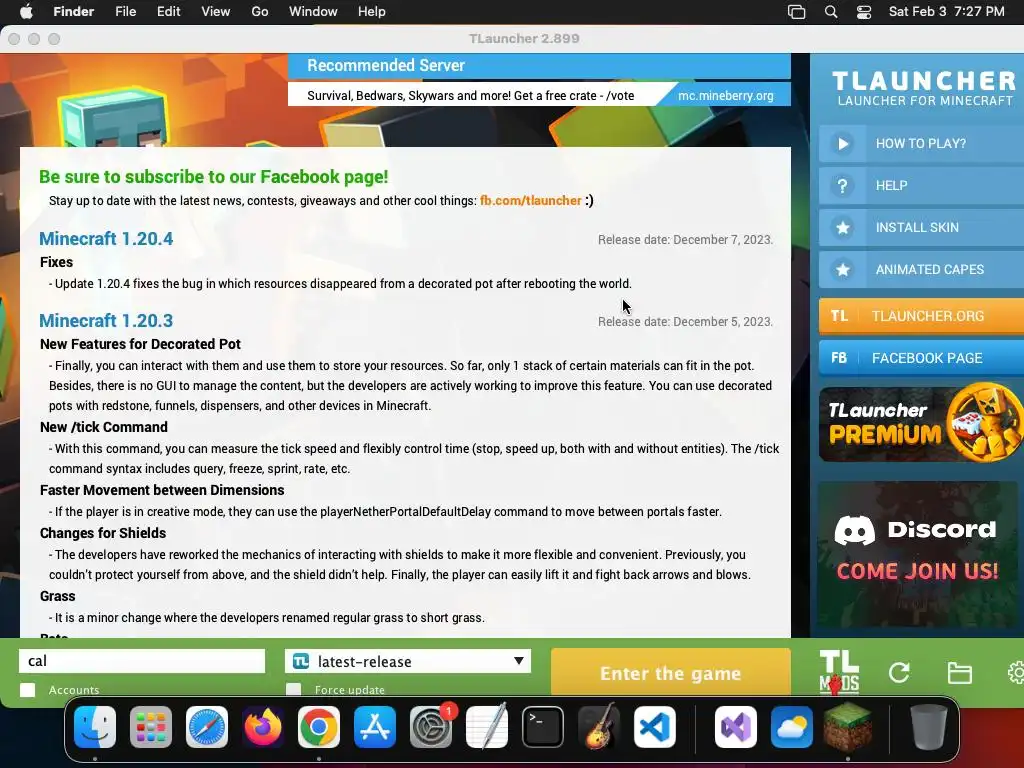Click the HOW TO PLAY? button

[921, 144]
